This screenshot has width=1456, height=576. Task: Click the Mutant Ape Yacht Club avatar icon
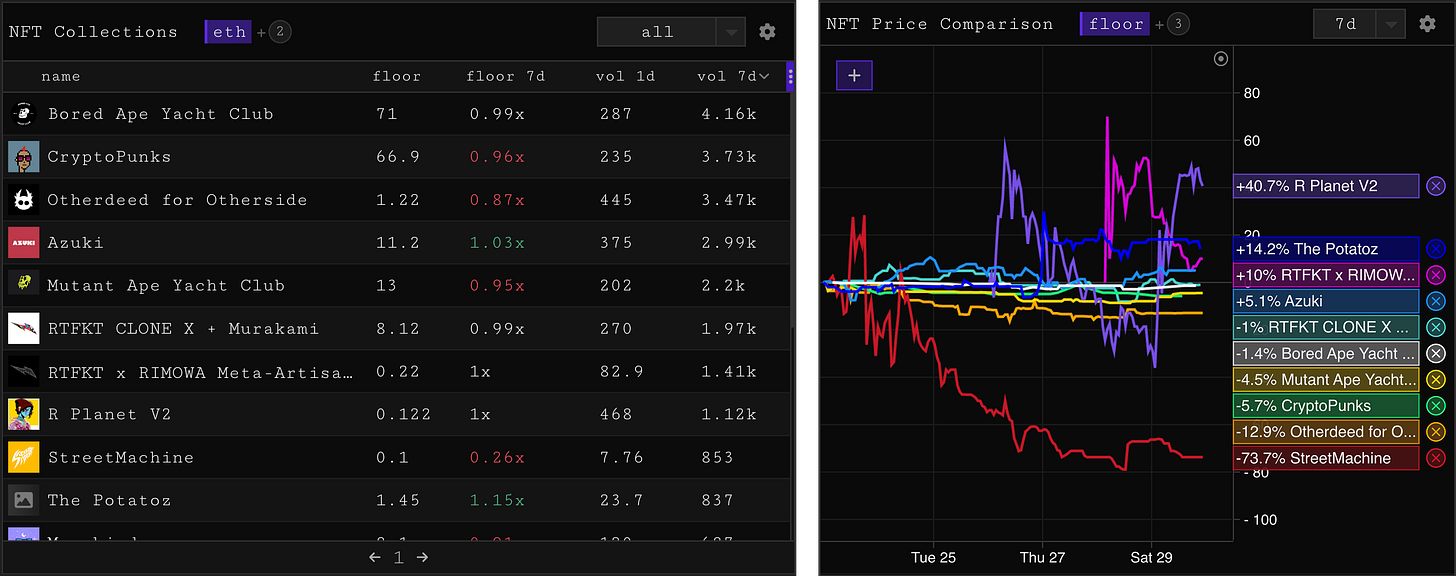[24, 285]
